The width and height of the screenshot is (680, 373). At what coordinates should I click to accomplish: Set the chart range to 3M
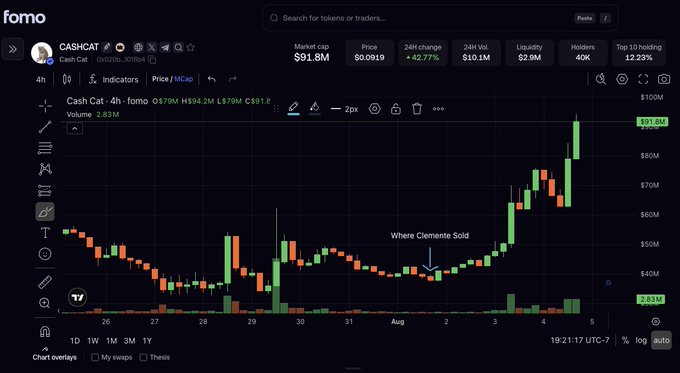pyautogui.click(x=129, y=341)
